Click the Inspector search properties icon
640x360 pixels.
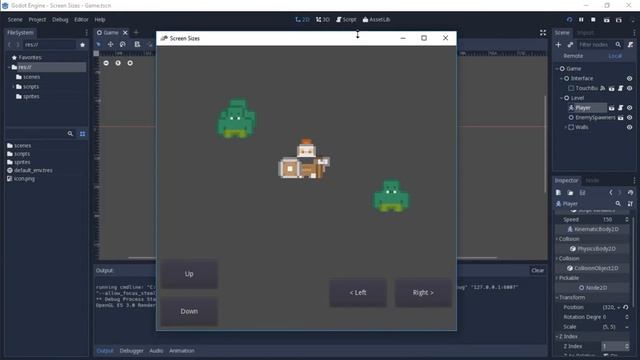pos(618,204)
